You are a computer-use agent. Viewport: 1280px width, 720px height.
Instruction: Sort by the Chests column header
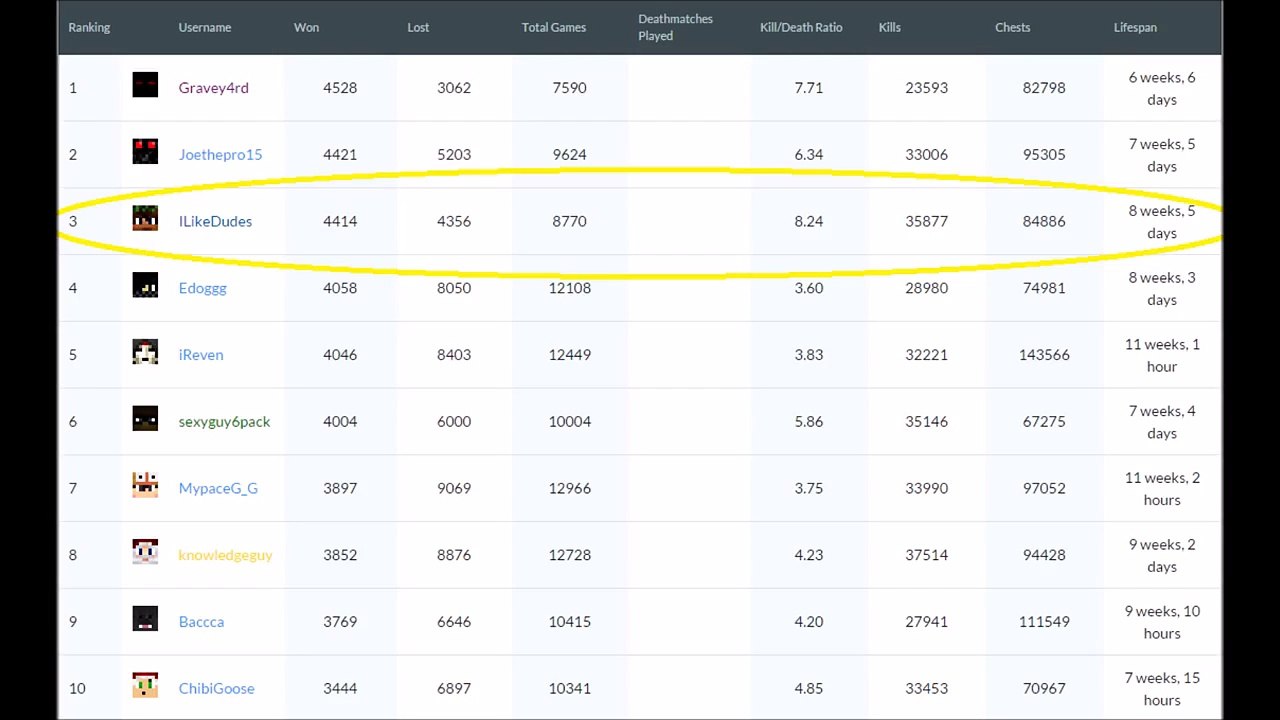point(1012,28)
